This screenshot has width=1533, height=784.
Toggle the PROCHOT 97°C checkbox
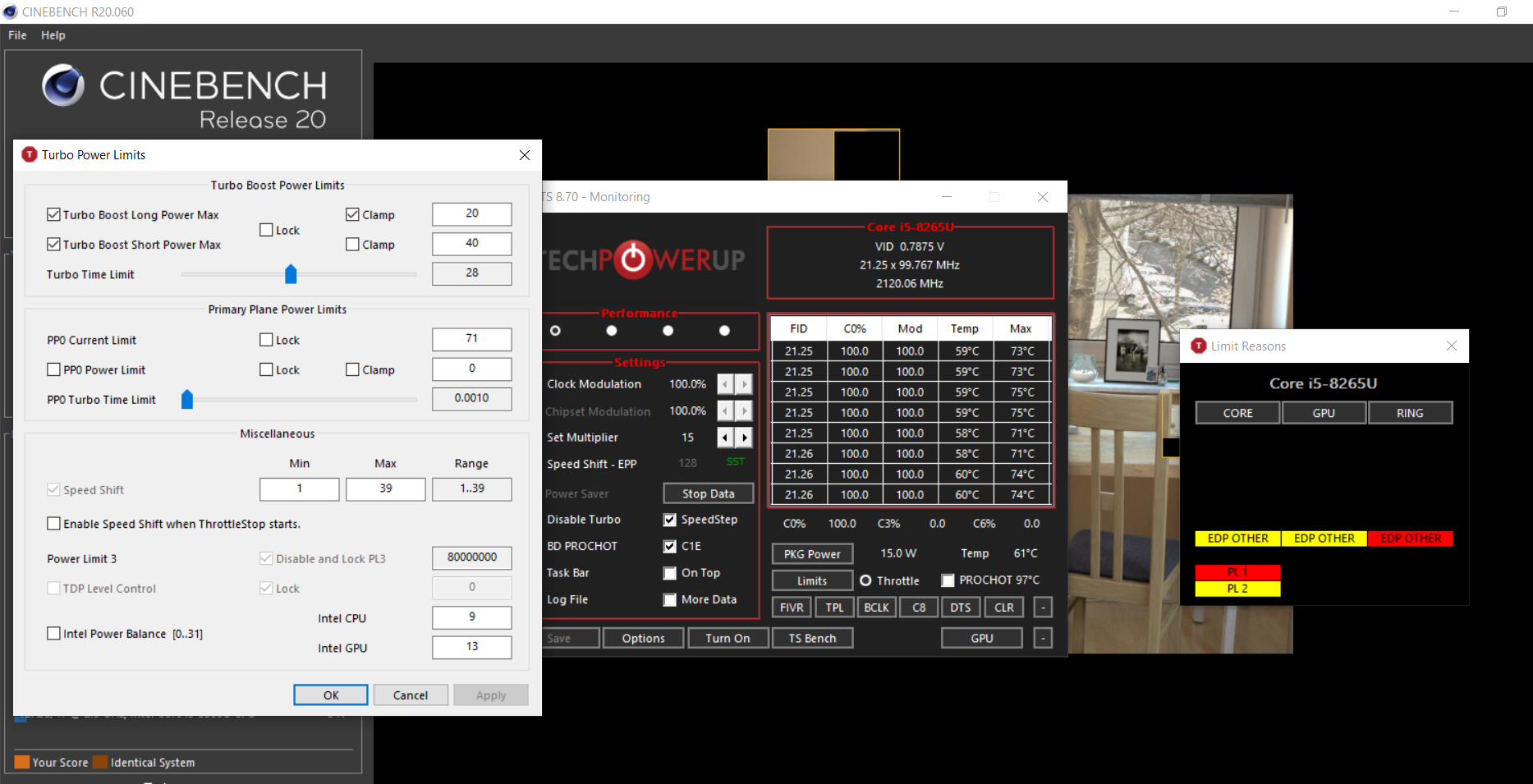coord(948,580)
